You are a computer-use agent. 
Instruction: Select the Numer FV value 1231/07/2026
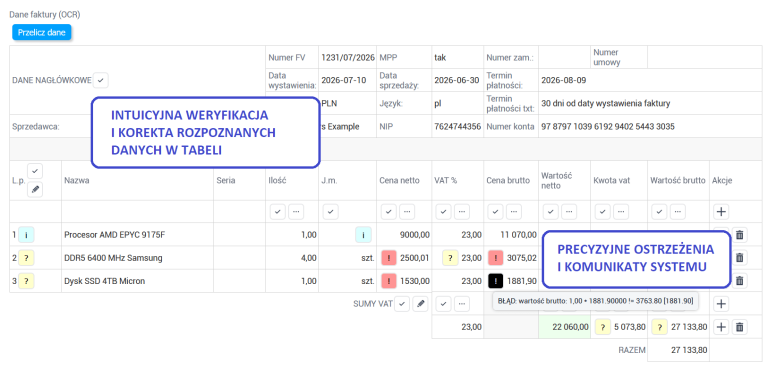tap(348, 57)
